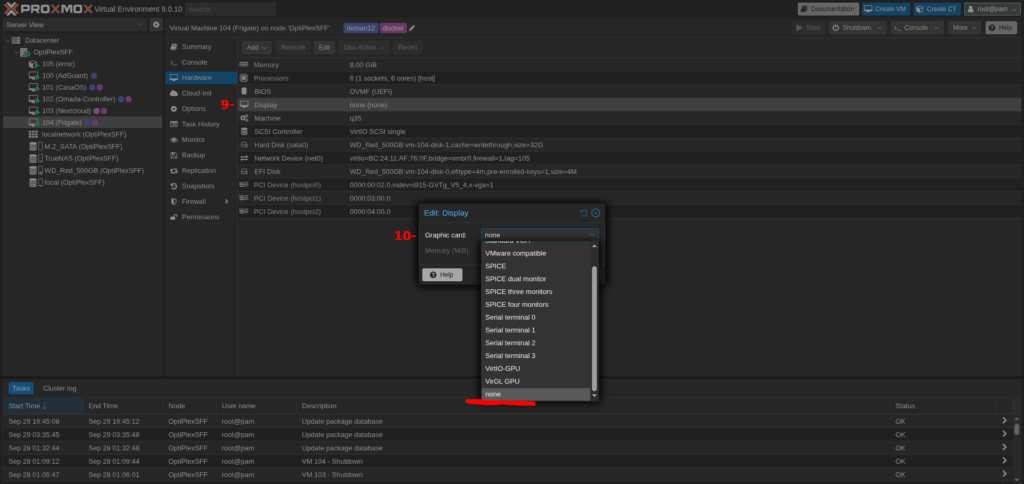Click the reset icon in Edit: Display dialog

pyautogui.click(x=584, y=213)
